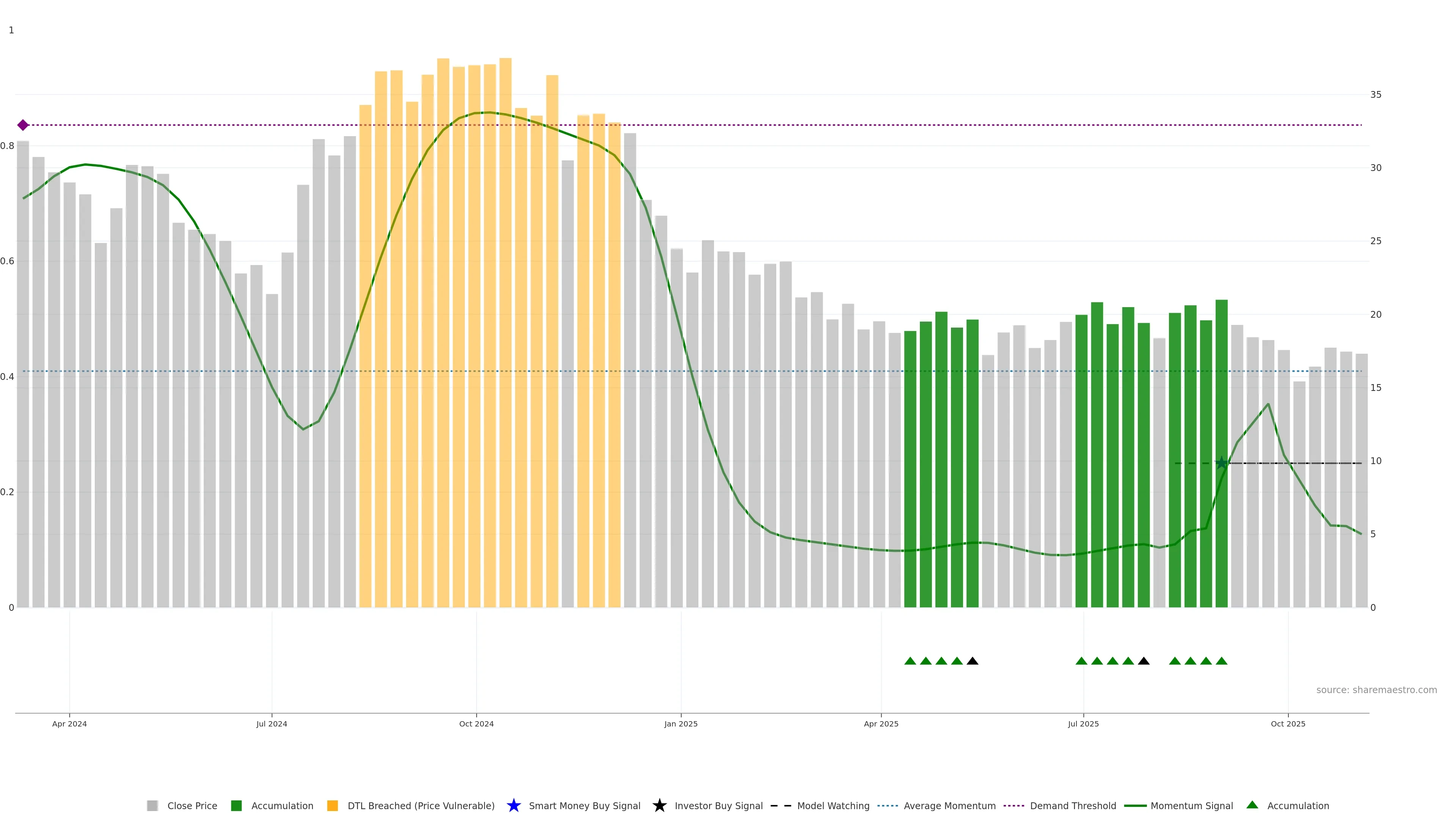Click the blue Smart Money Buy Signal star in legend
This screenshot has height=819, width=1456.
[513, 805]
